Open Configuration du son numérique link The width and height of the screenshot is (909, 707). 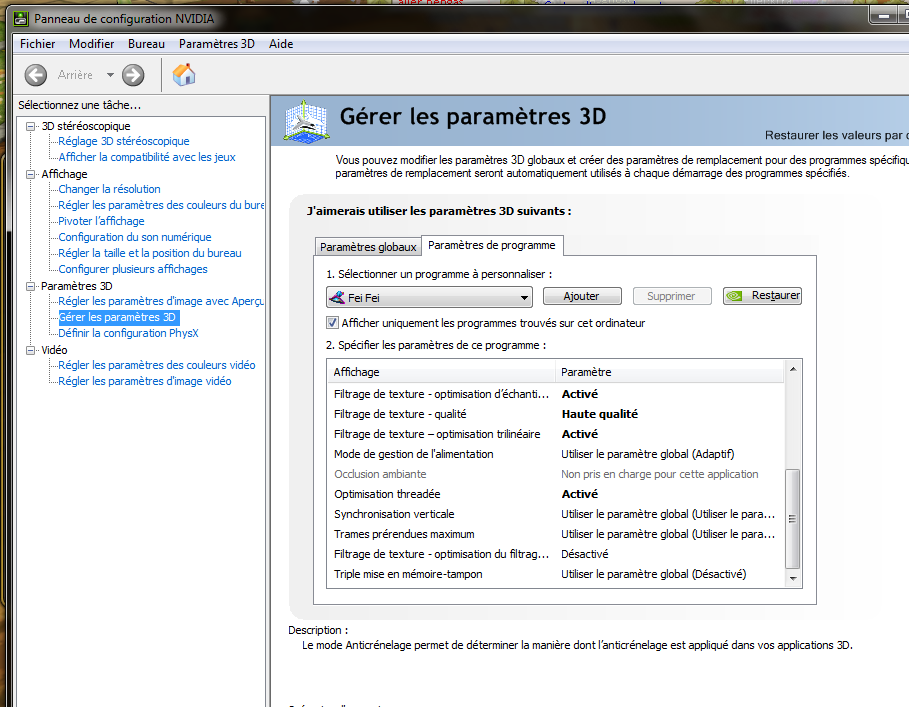(x=135, y=237)
